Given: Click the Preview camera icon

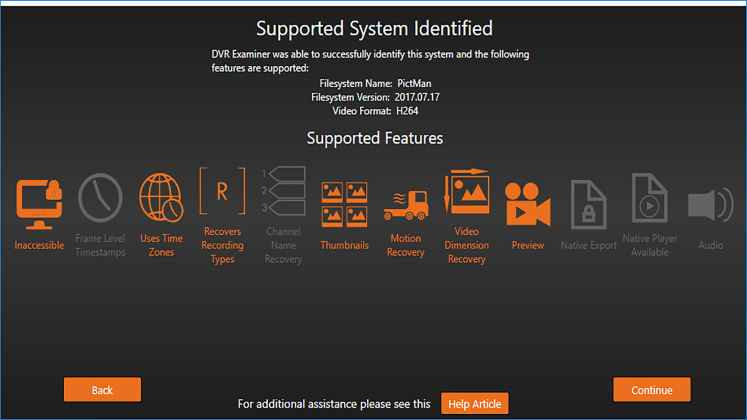Looking at the screenshot, I should click(x=527, y=205).
